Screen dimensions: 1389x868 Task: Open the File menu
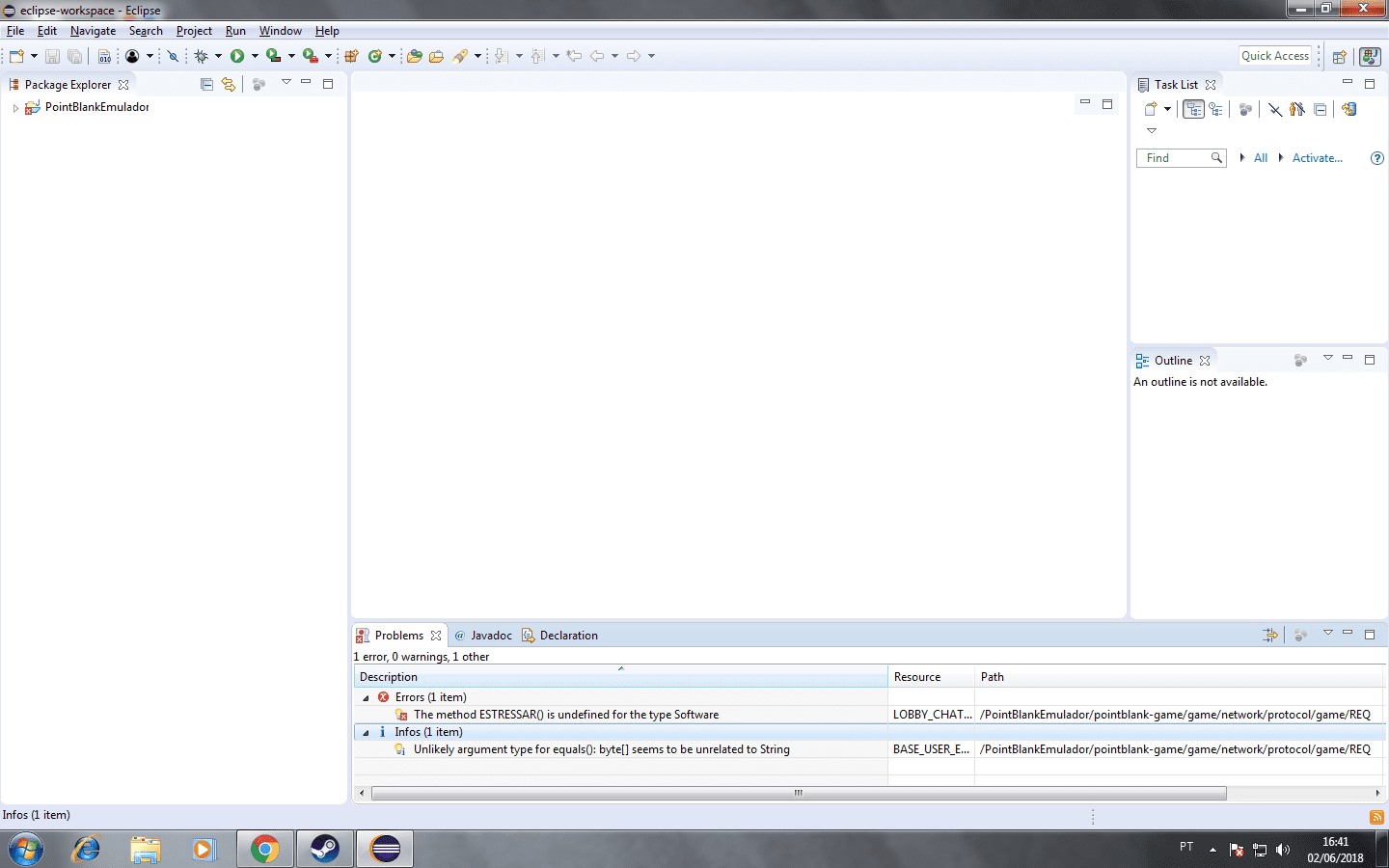tap(15, 31)
